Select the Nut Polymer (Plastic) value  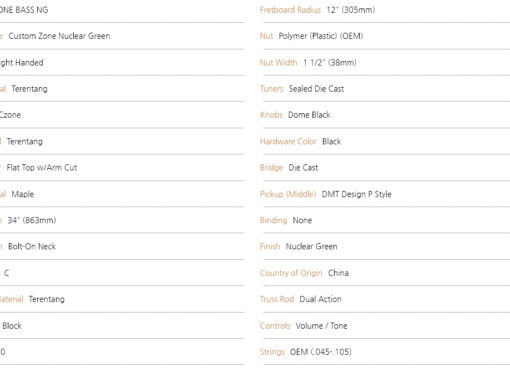pos(321,36)
